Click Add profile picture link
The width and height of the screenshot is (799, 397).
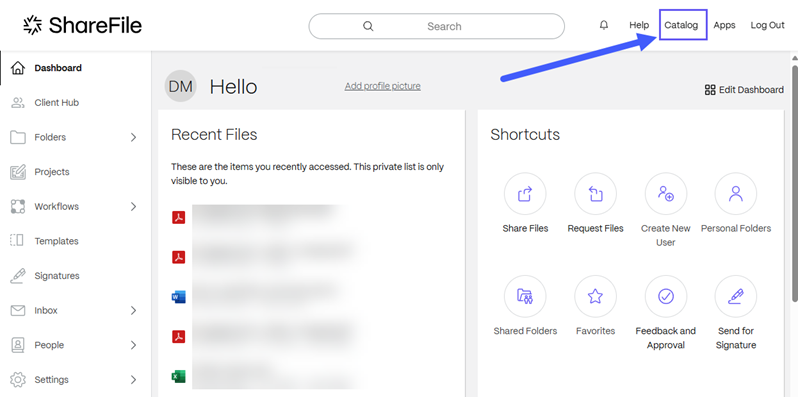(383, 86)
